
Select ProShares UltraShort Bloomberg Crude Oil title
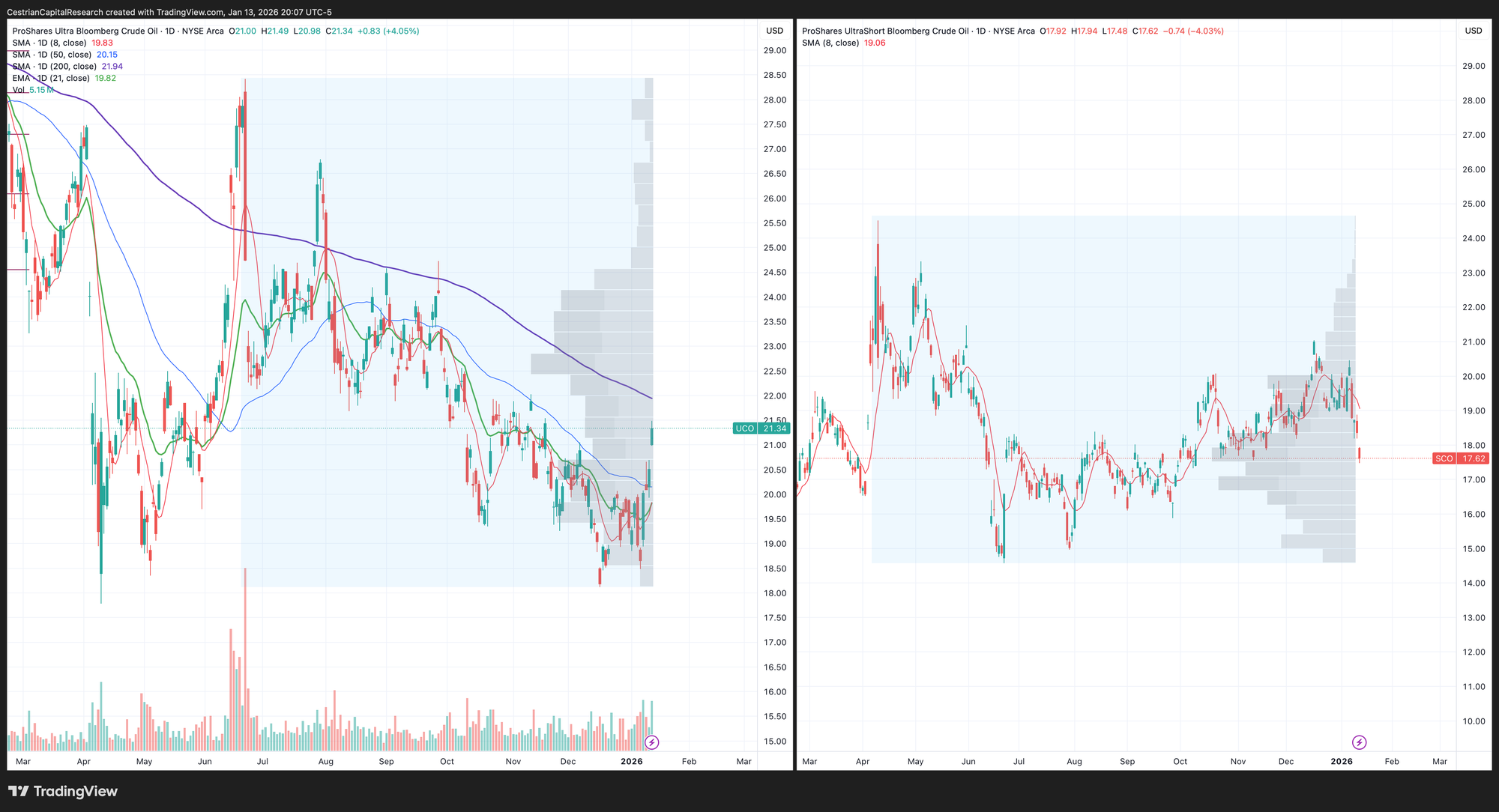click(x=884, y=31)
